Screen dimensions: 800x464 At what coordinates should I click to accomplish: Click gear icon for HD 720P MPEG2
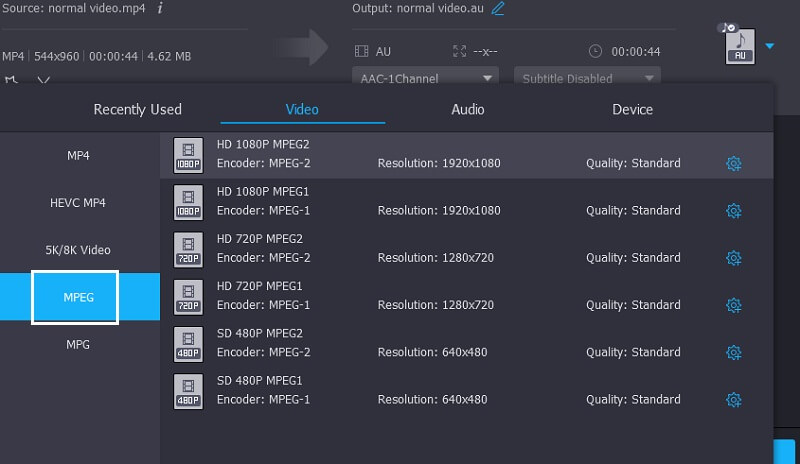(x=733, y=258)
